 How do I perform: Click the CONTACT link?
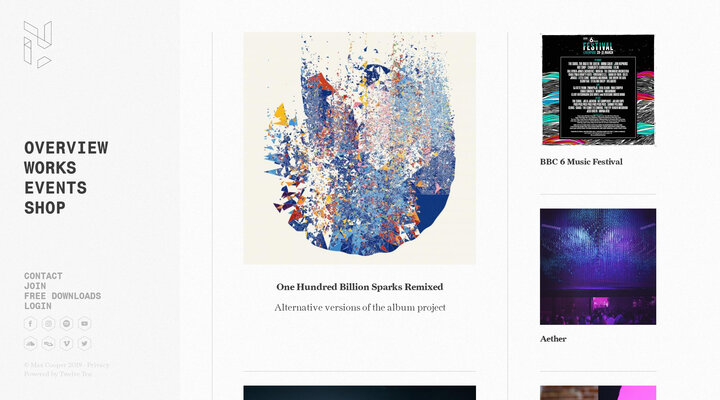tap(43, 276)
